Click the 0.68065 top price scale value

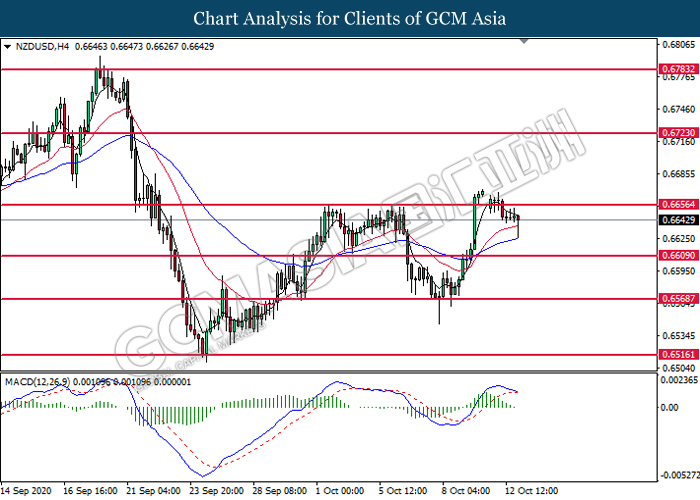pos(678,44)
